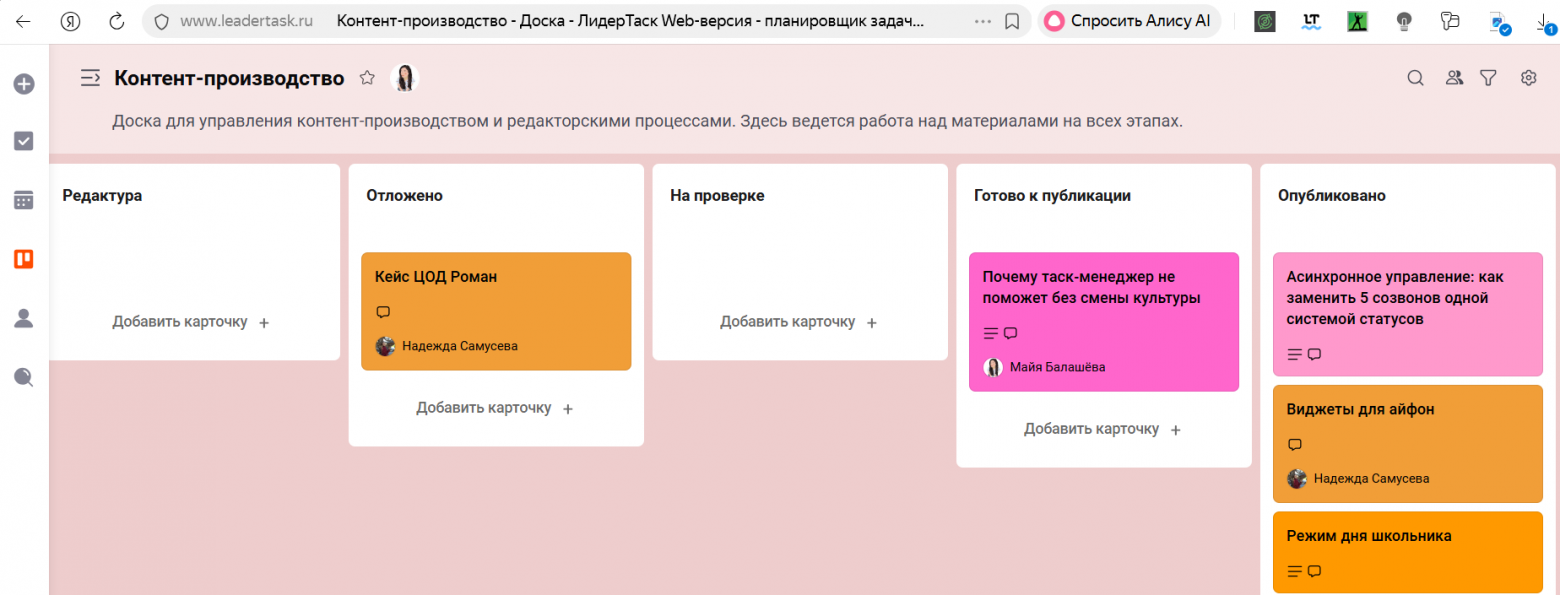Click Добавить карточку in the Редактура column

[x=191, y=322]
